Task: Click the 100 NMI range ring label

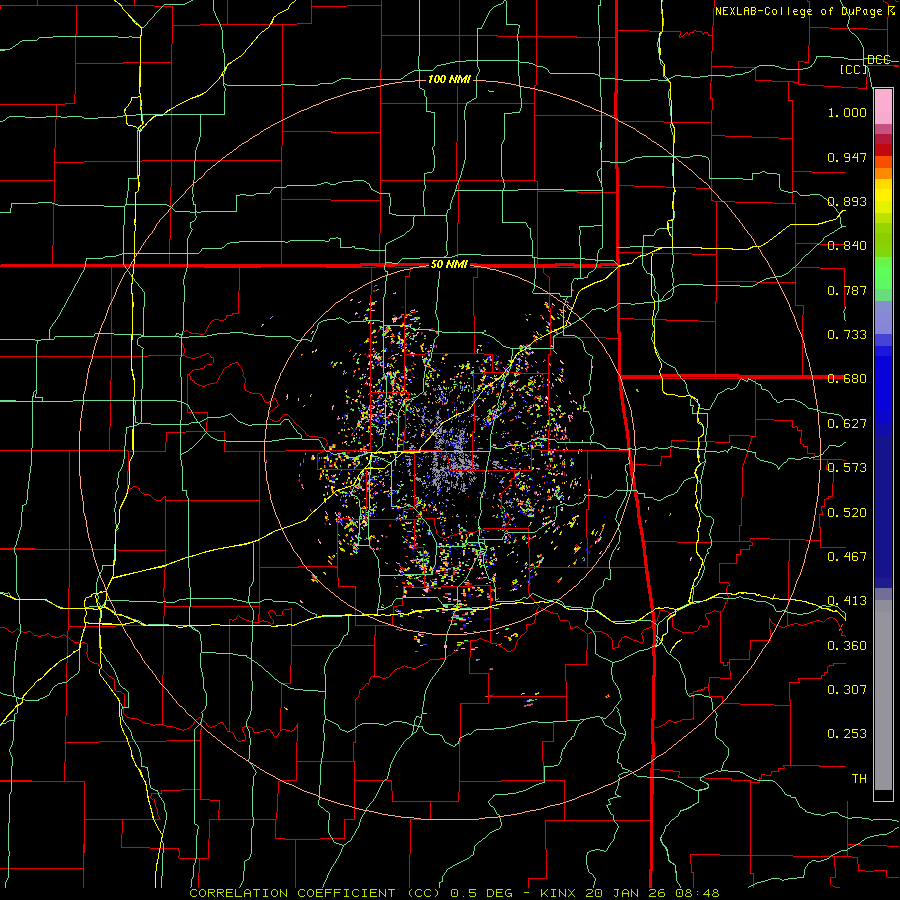Action: (x=449, y=79)
